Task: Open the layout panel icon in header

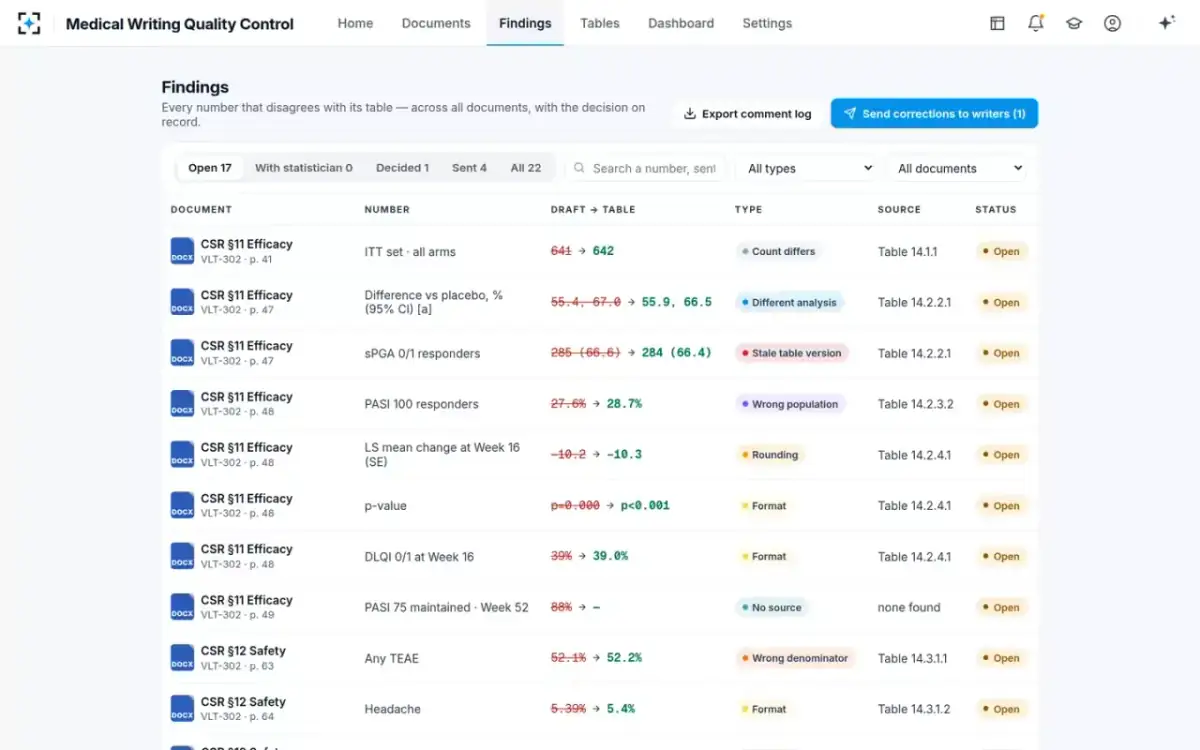Action: pyautogui.click(x=997, y=23)
